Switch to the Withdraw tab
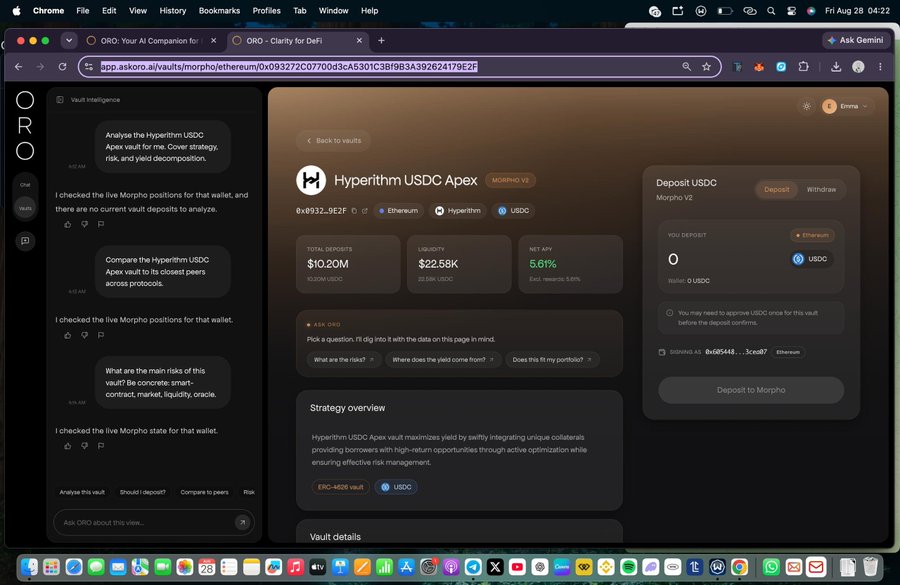This screenshot has width=900, height=585. [821, 189]
